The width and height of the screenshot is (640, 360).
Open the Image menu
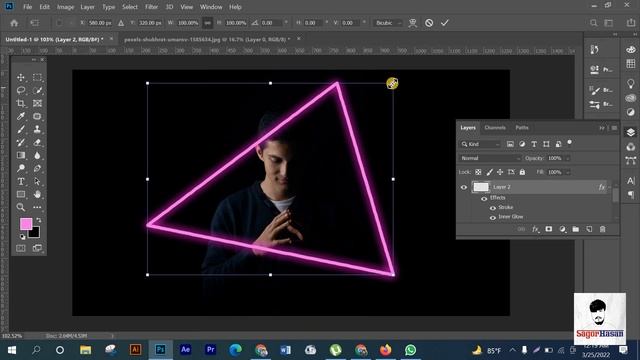tap(65, 7)
